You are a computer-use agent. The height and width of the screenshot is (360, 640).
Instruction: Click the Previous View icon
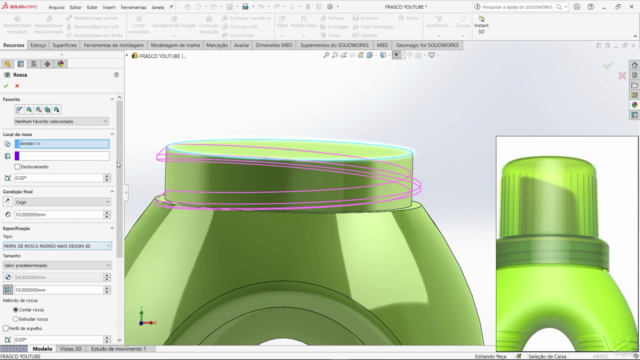pos(344,55)
